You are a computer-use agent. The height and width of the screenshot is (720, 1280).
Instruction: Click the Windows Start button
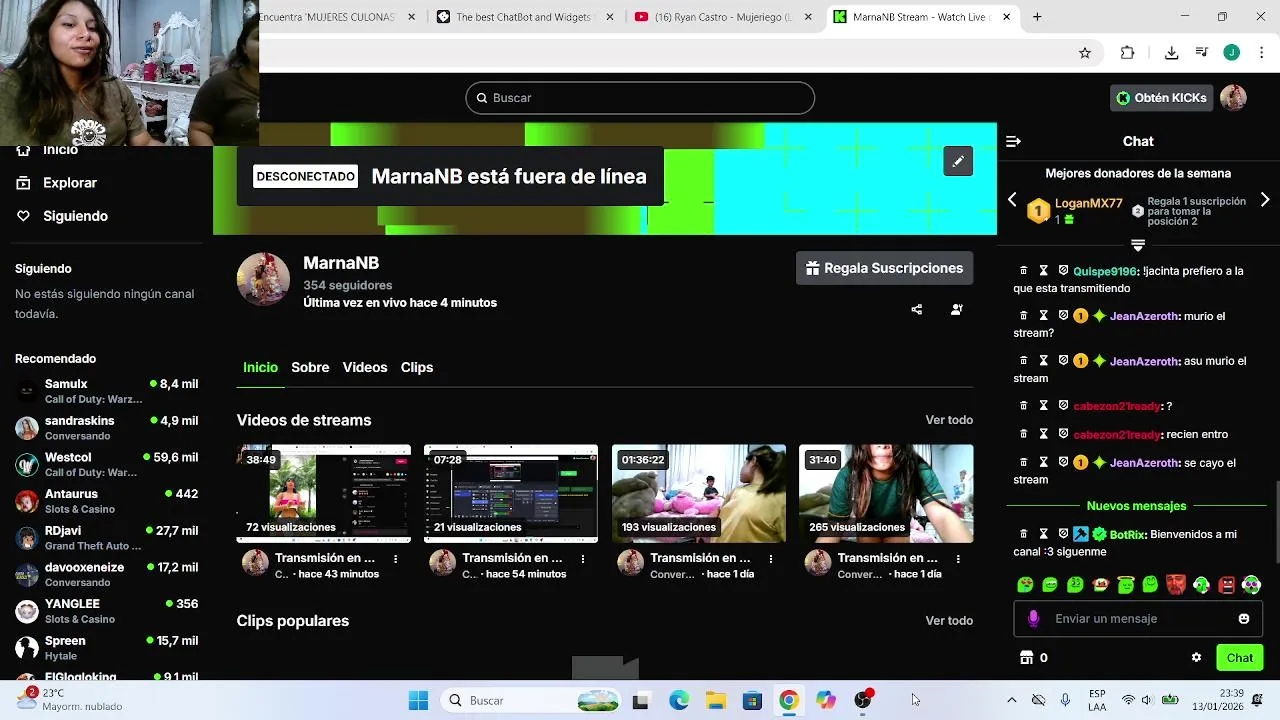click(x=419, y=700)
